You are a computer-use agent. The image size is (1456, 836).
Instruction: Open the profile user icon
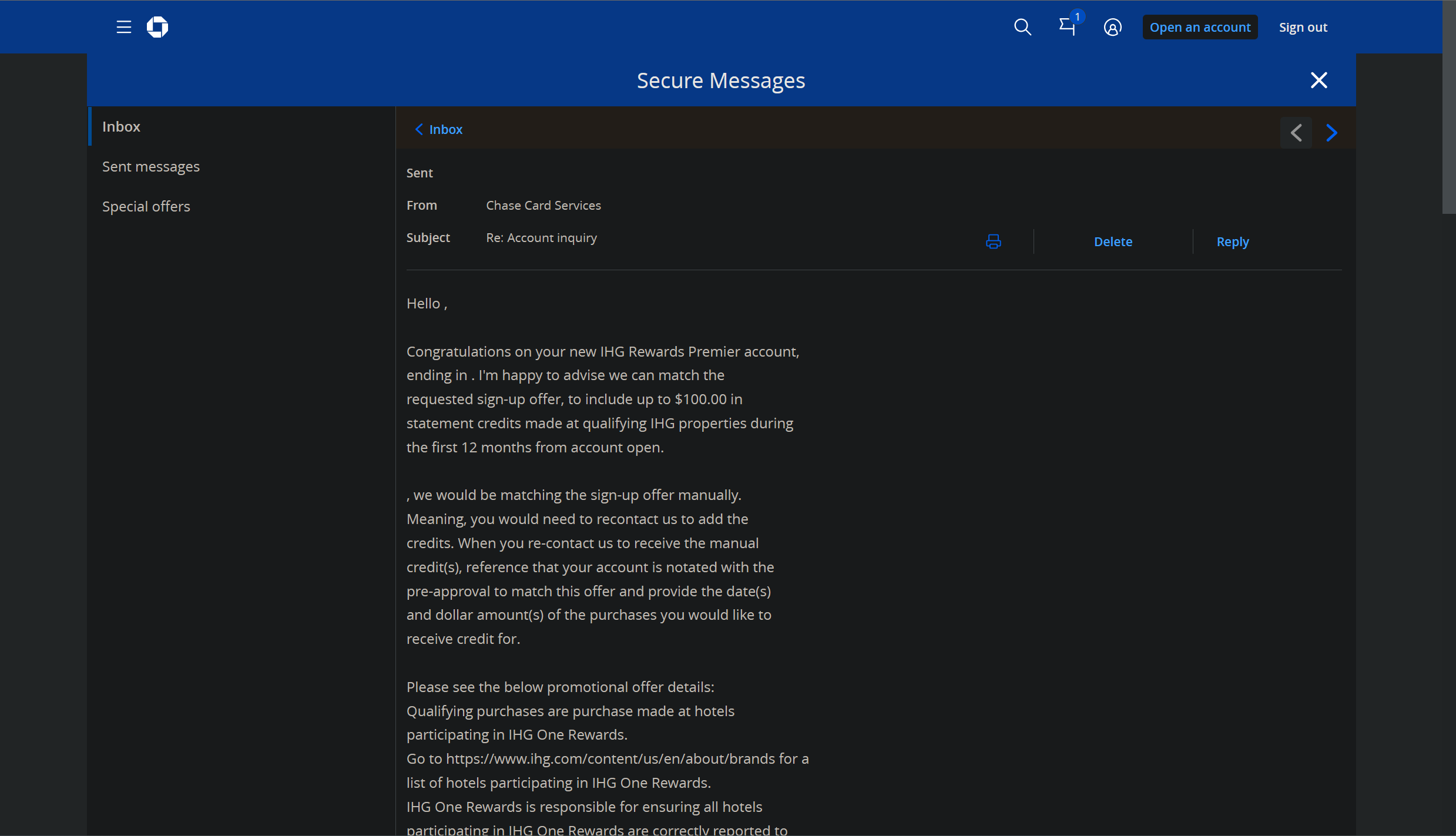point(1112,27)
